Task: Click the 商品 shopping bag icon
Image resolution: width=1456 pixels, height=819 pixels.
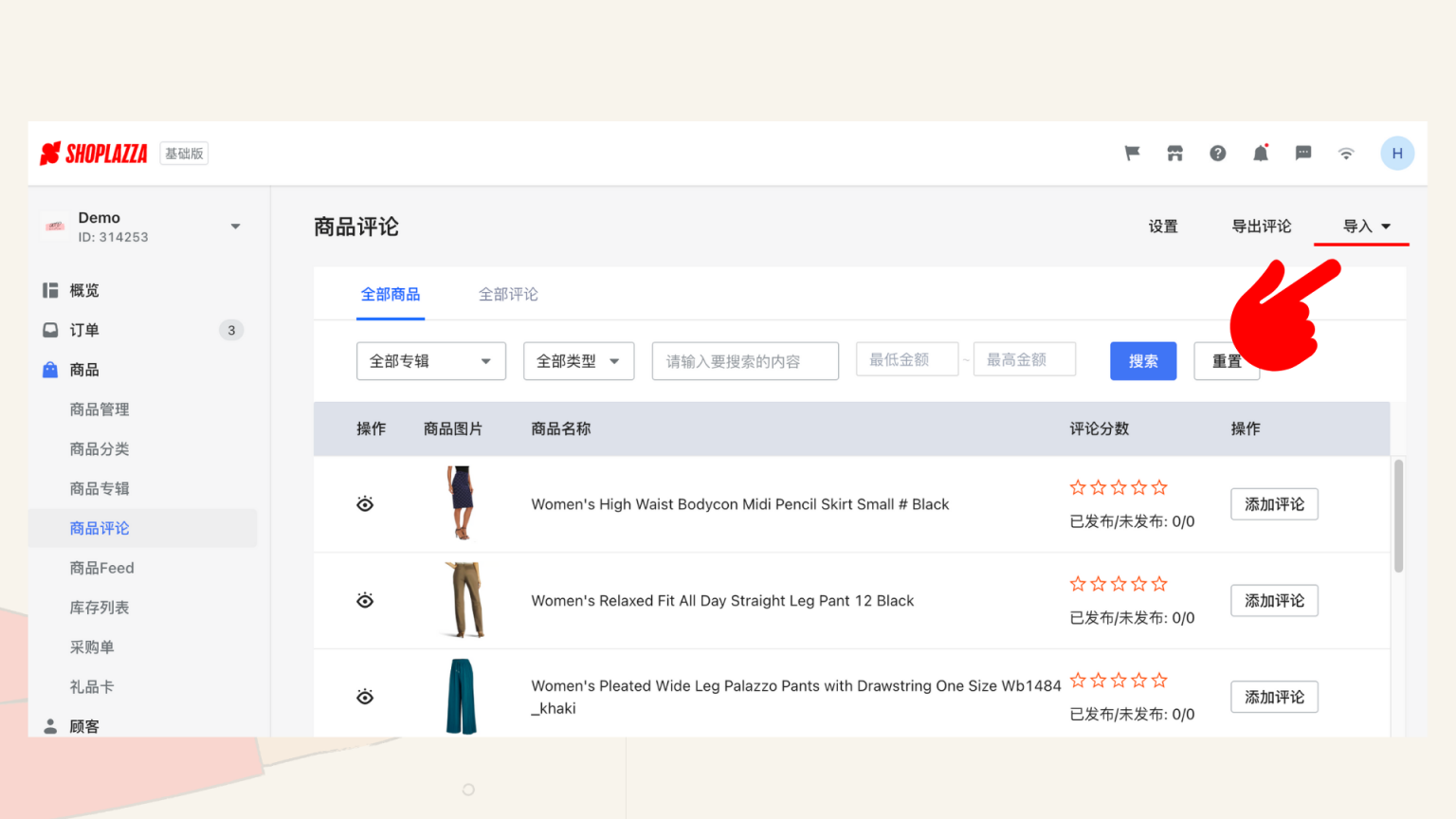Action: [x=50, y=370]
